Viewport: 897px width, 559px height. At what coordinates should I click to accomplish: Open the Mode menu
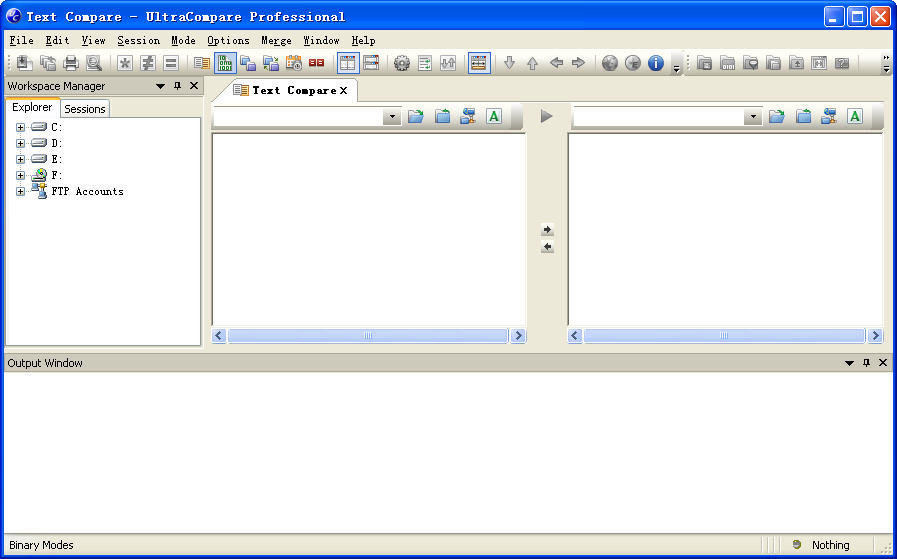[x=183, y=41]
